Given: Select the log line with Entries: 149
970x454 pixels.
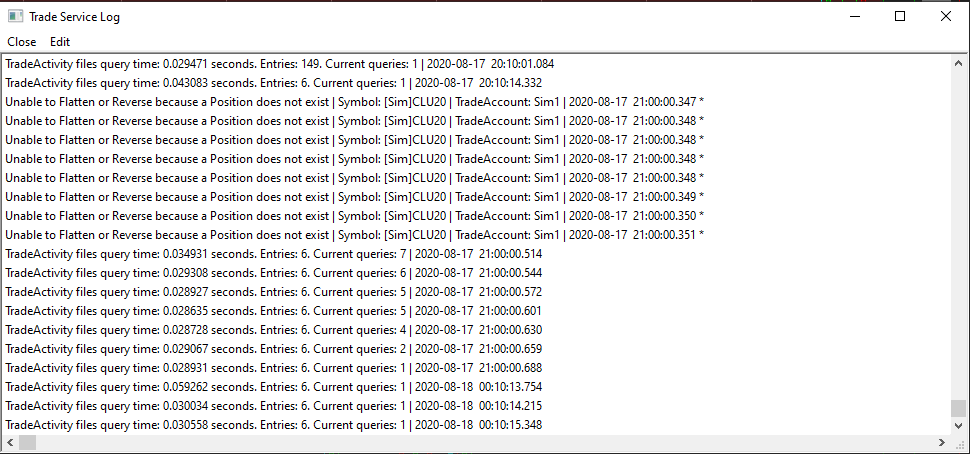Looking at the screenshot, I should [280, 64].
